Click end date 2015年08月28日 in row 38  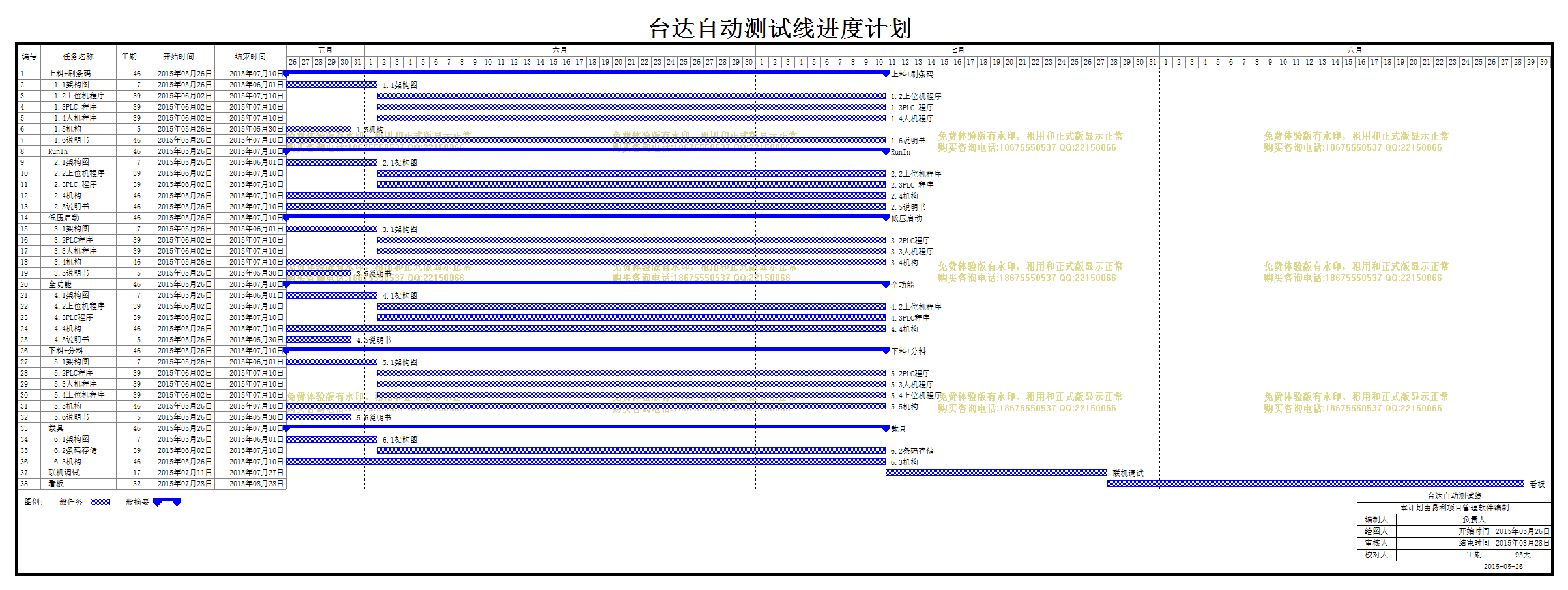[257, 484]
